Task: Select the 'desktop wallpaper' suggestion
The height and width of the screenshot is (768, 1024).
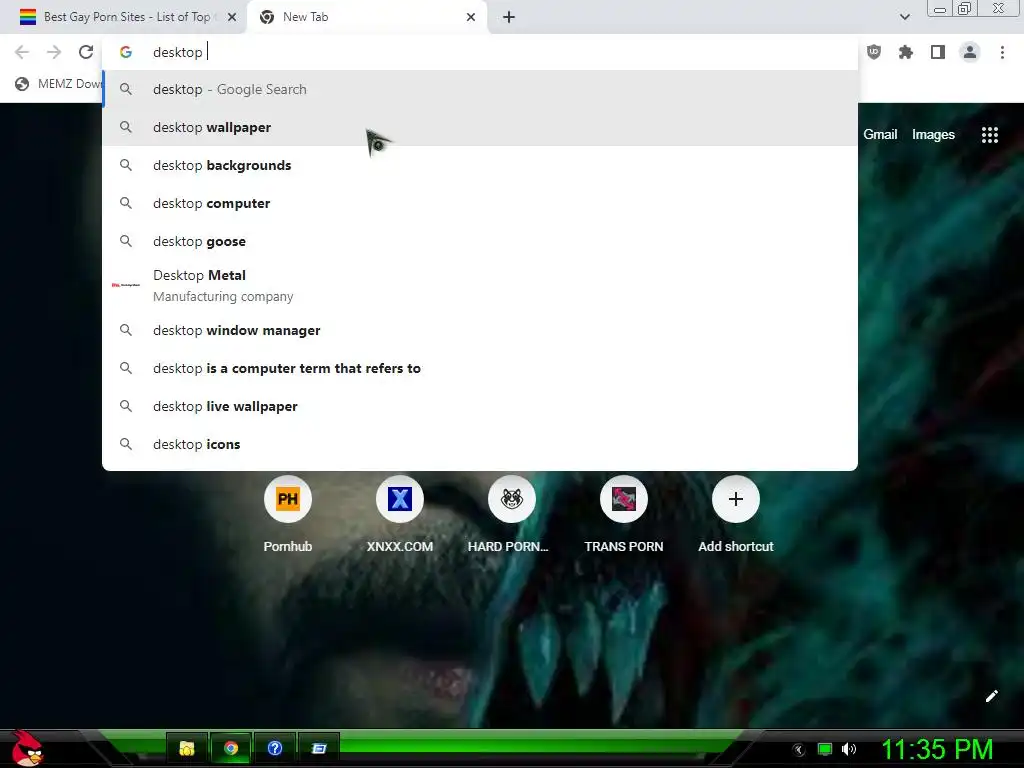Action: (479, 127)
